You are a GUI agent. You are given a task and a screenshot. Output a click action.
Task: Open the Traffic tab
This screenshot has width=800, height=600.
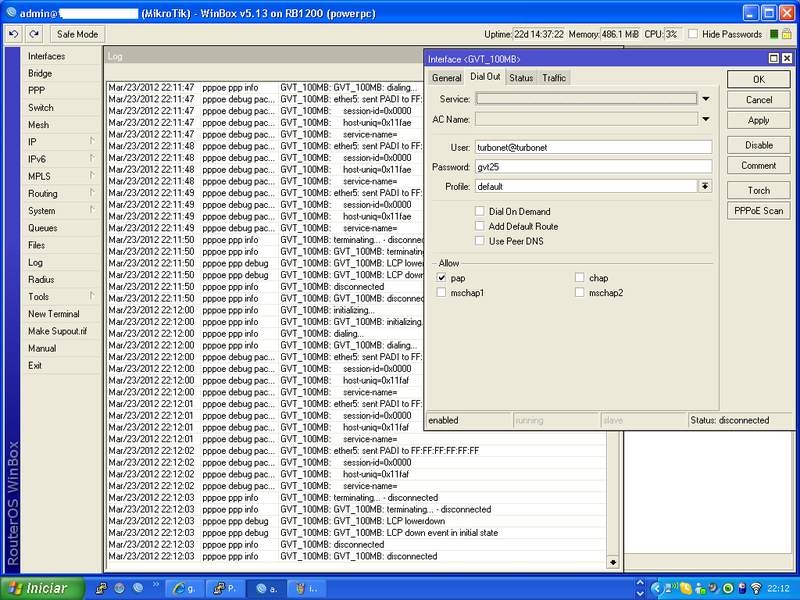pyautogui.click(x=554, y=78)
